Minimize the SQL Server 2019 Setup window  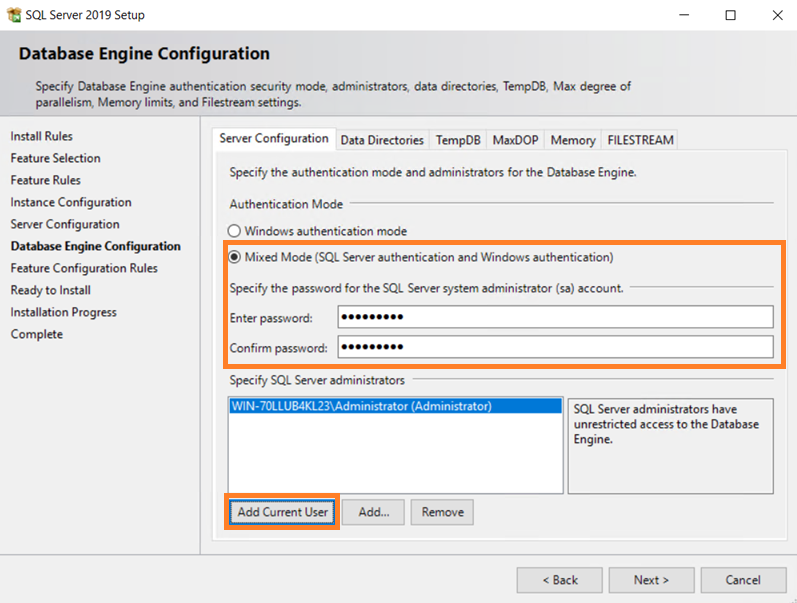[684, 15]
